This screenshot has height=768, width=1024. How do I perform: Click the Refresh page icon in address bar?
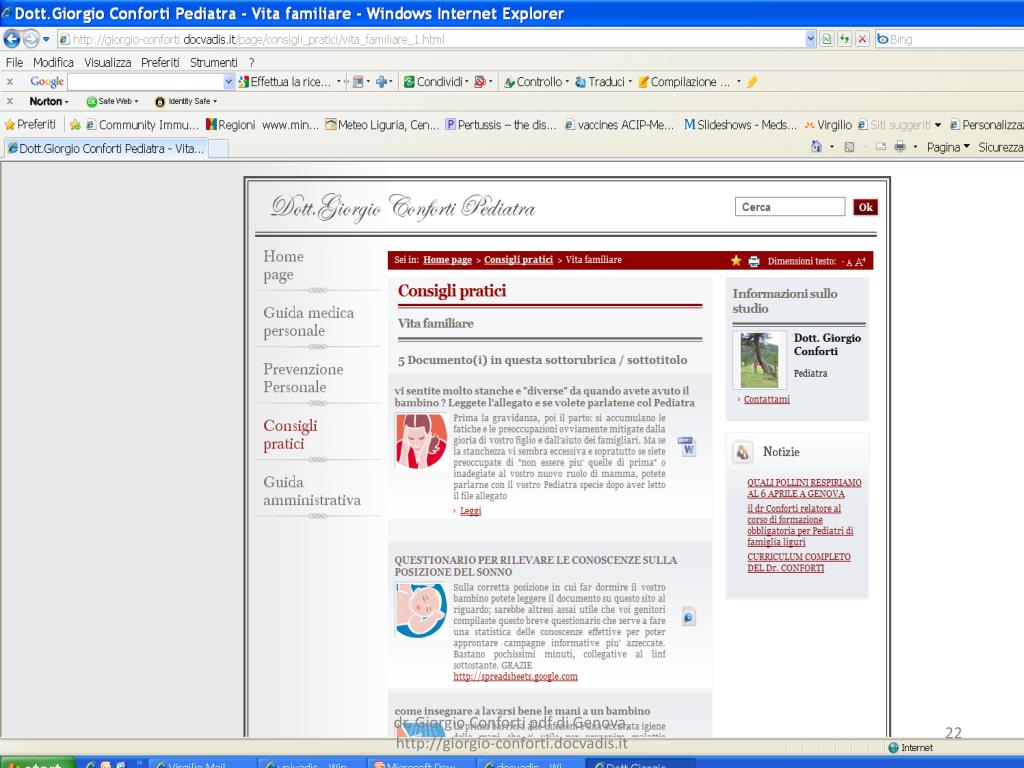point(845,39)
